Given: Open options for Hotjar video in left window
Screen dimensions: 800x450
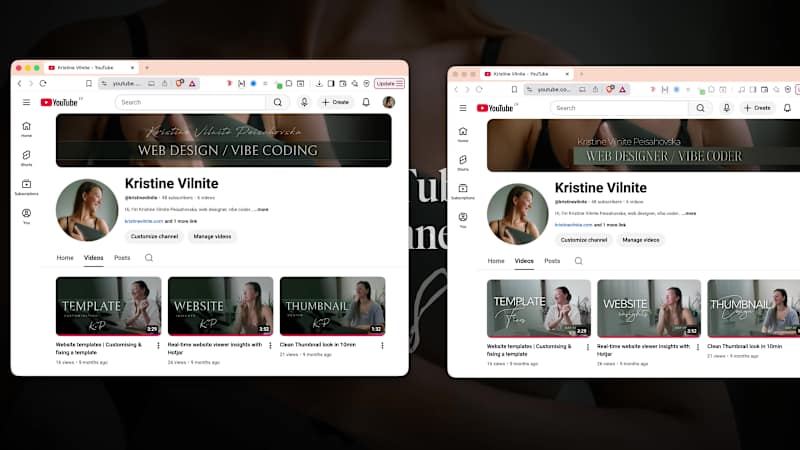Looking at the screenshot, I should (x=270, y=346).
